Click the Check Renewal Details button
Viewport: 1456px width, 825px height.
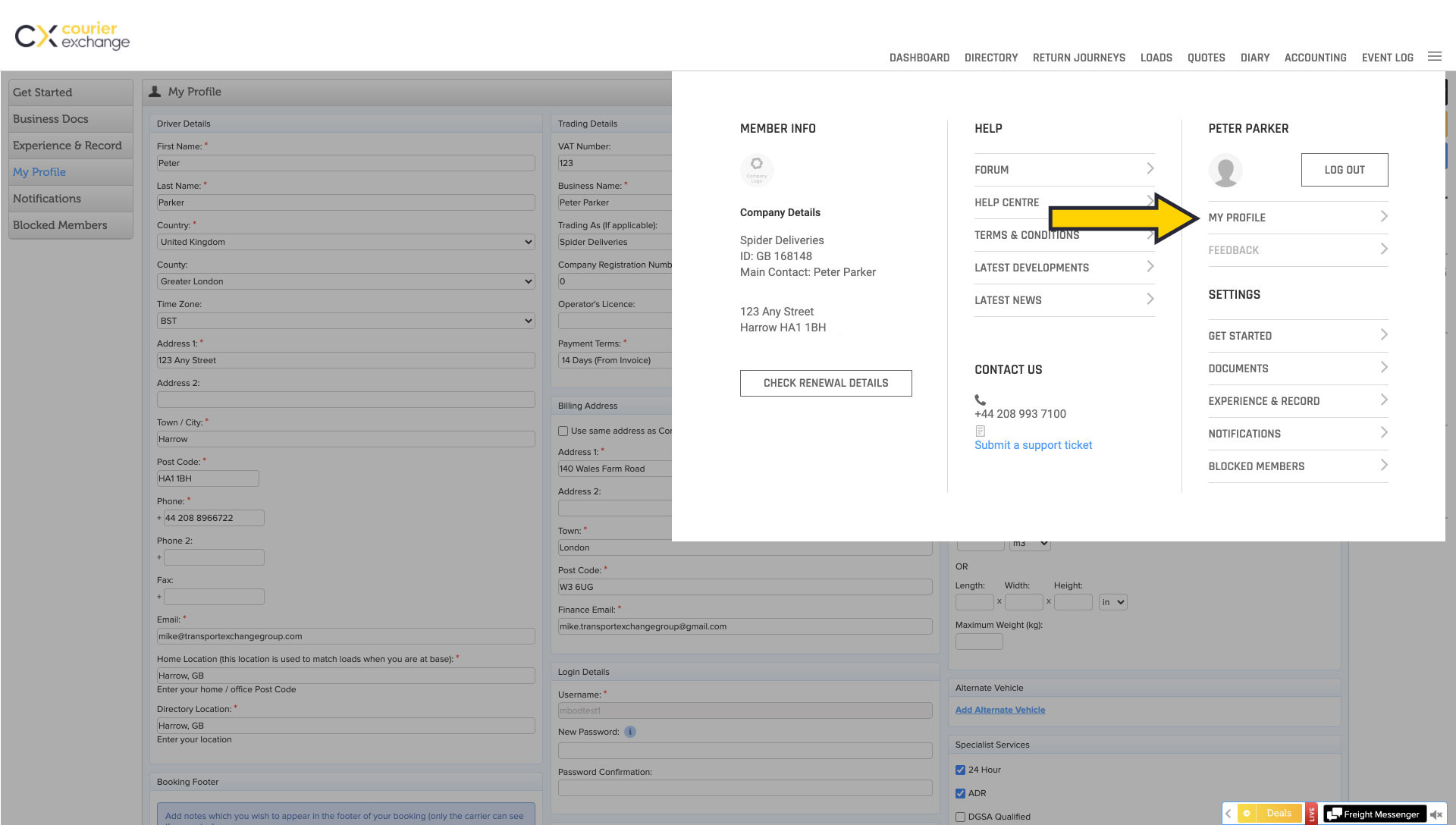point(825,383)
